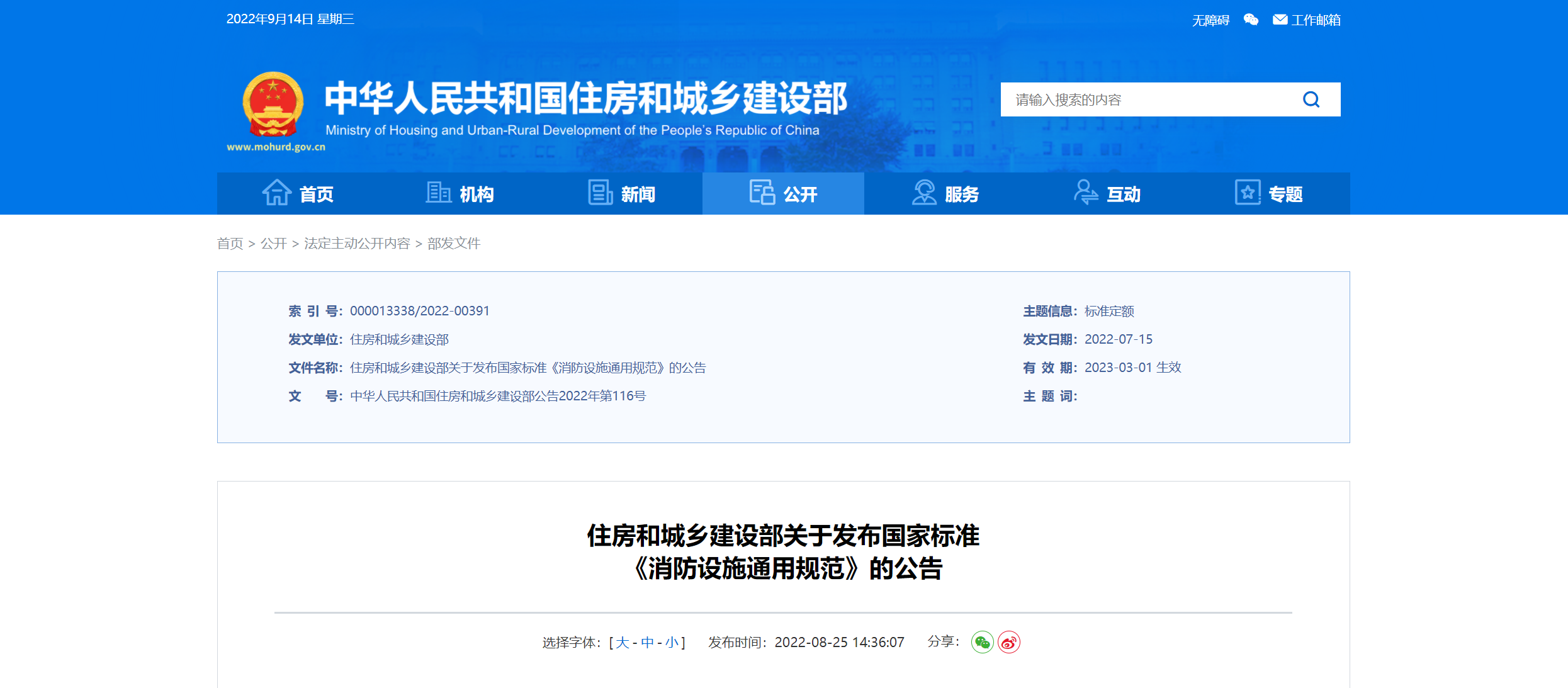This screenshot has height=688, width=1568.
Task: Click the 文号 value 公告2022年第116号
Action: tap(498, 396)
